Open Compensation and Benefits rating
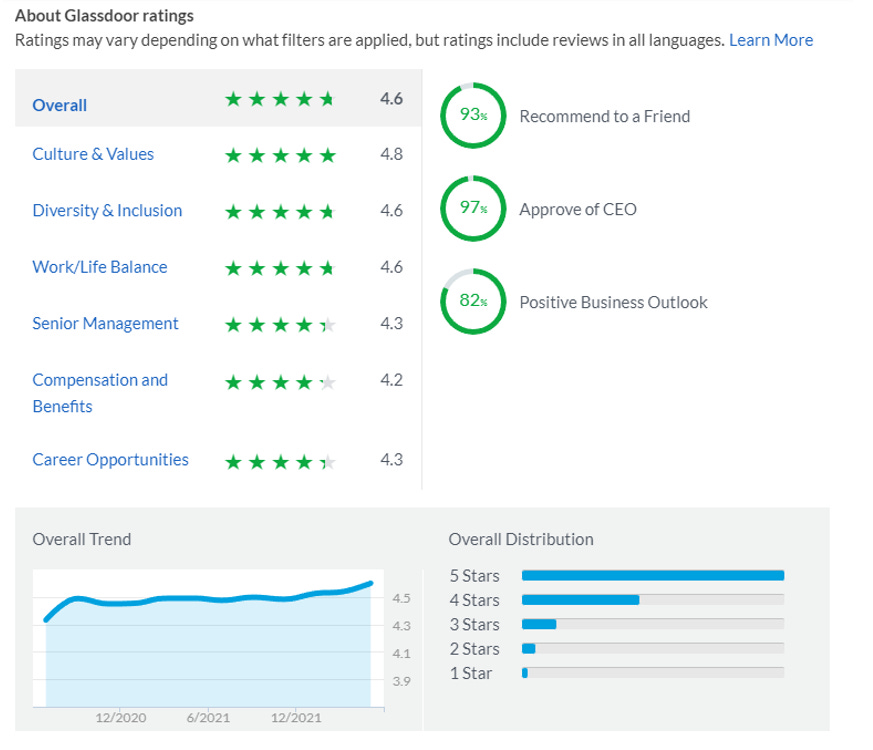The height and width of the screenshot is (750, 873). coord(100,393)
